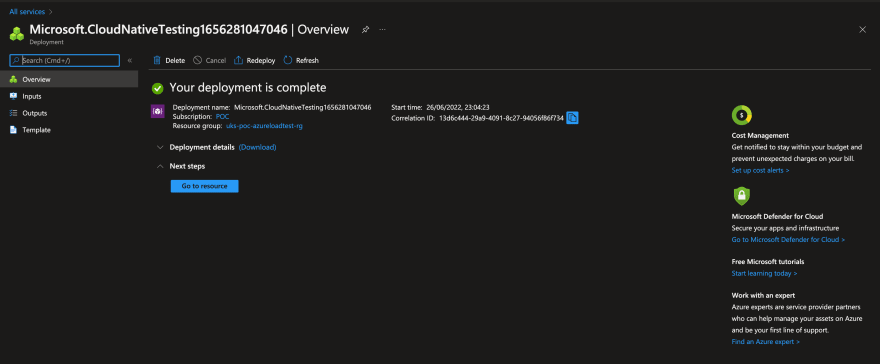Click the Overview cubes icon in sidebar

[13, 80]
